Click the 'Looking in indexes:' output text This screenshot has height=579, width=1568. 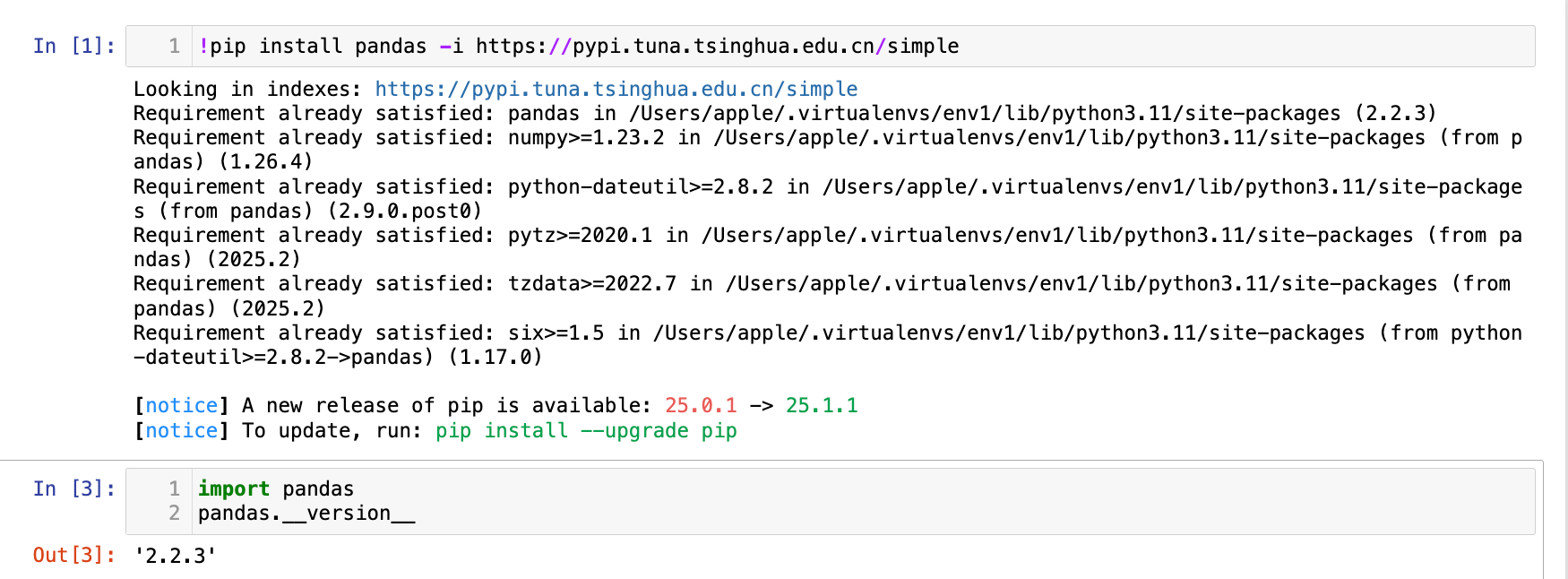[x=246, y=89]
